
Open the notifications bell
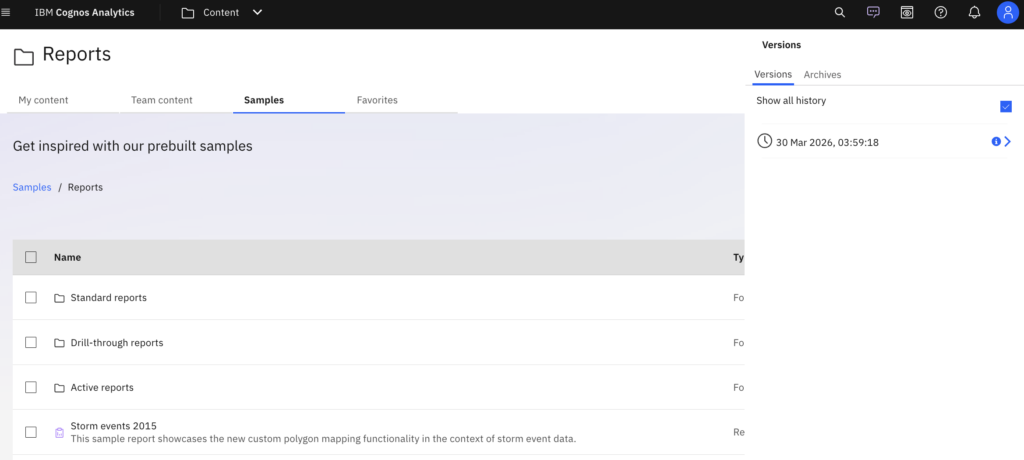(974, 13)
